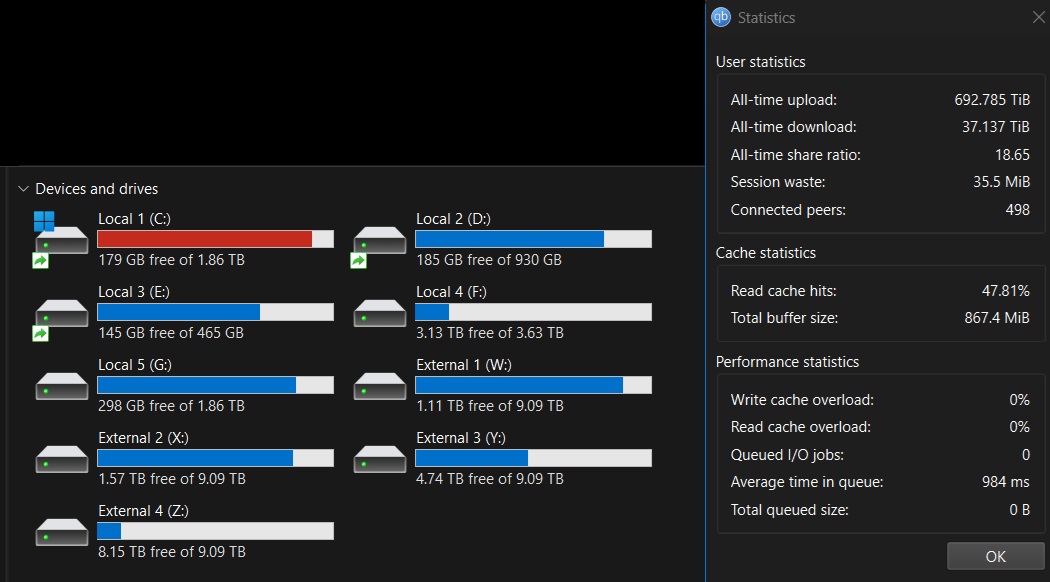This screenshot has height=582, width=1050.
Task: Click the External 1 (W:) drive icon
Action: click(x=380, y=386)
